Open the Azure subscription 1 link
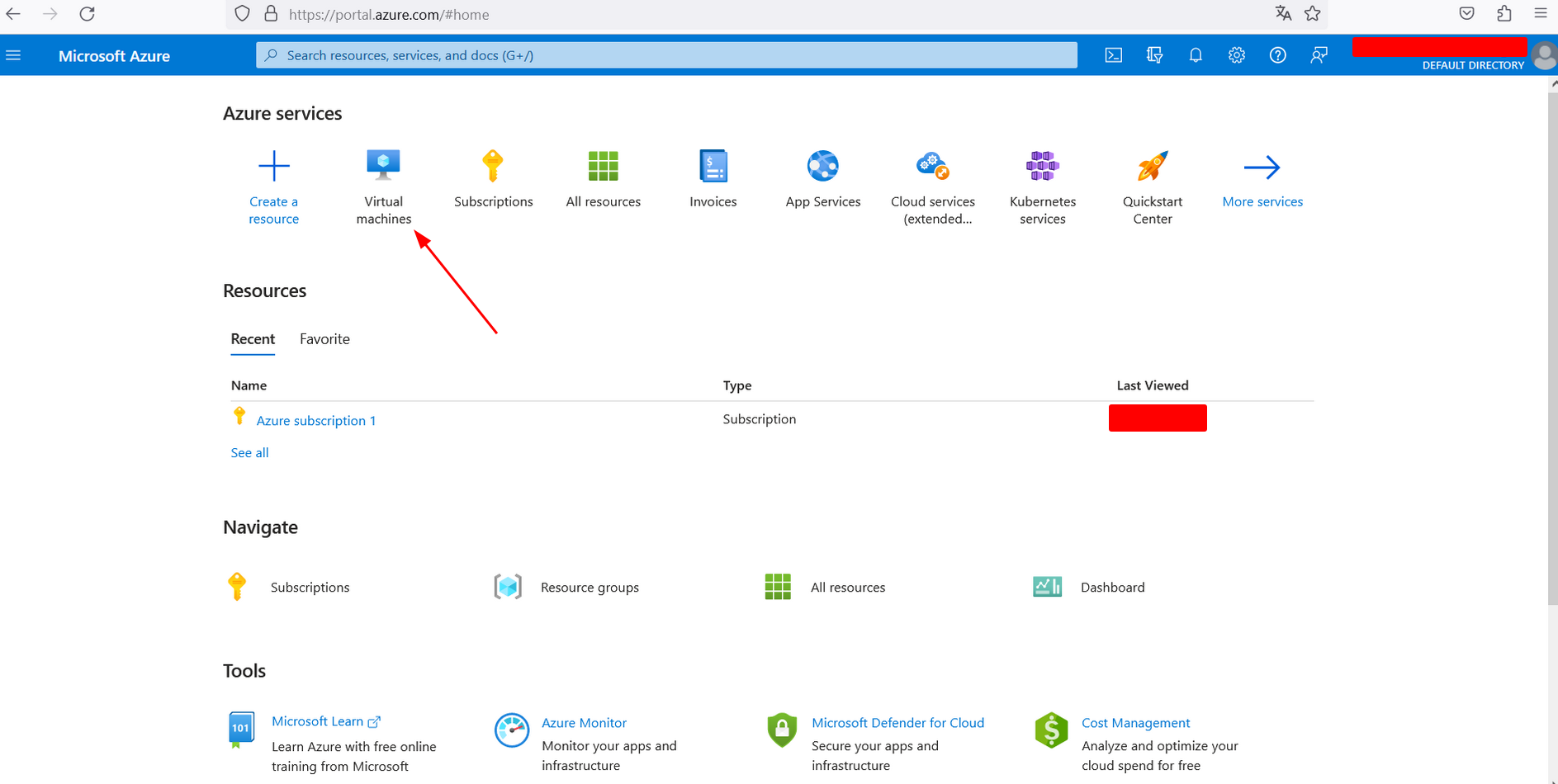The height and width of the screenshot is (784, 1558). click(x=316, y=421)
